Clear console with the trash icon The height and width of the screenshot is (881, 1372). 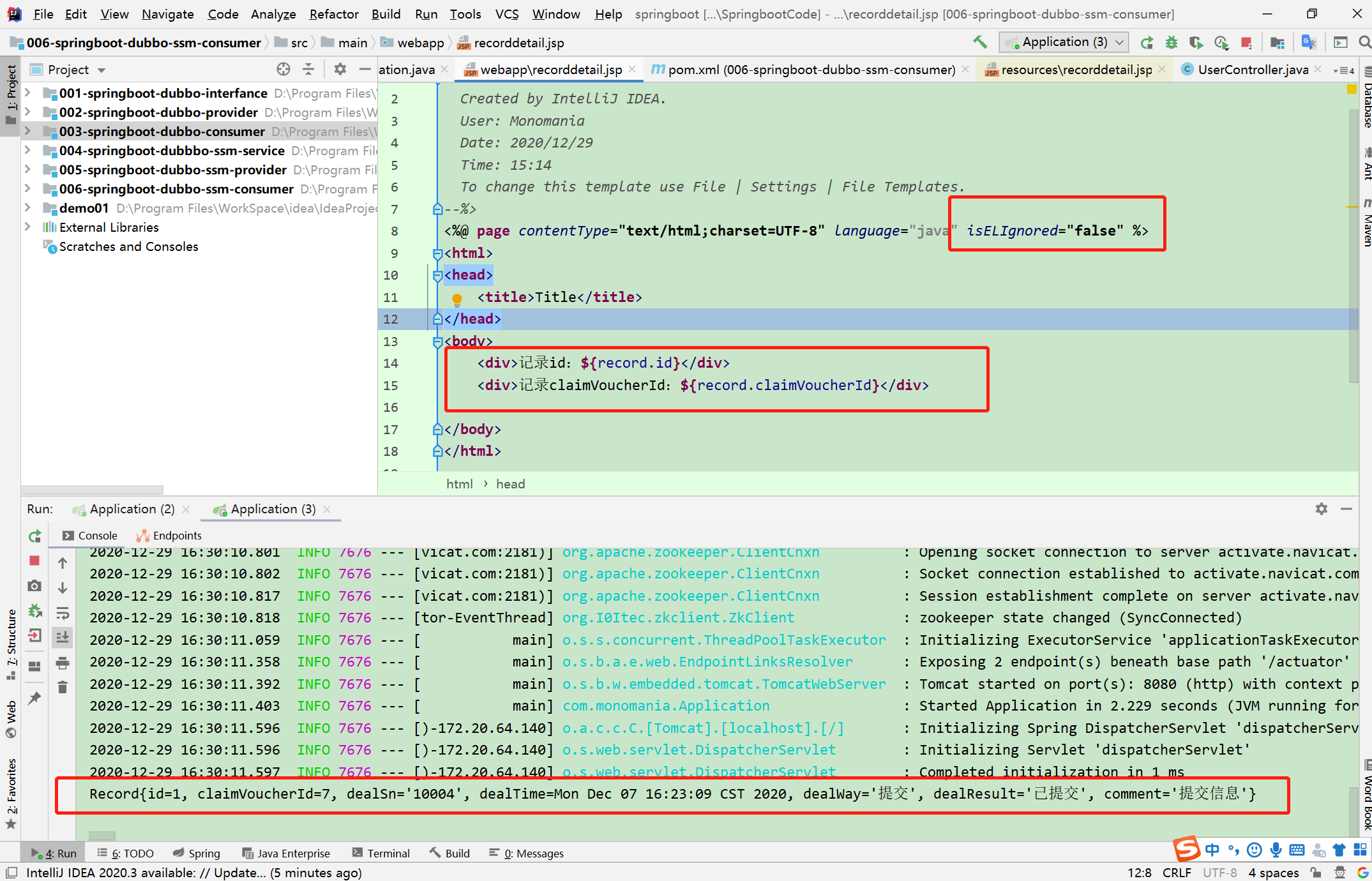click(x=63, y=688)
